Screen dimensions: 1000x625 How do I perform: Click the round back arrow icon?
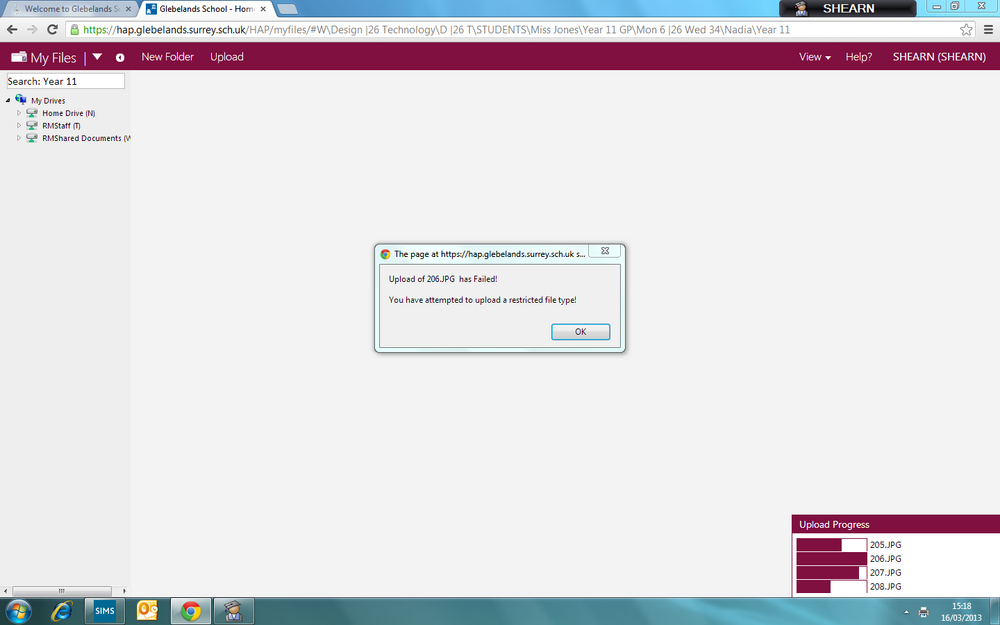click(120, 57)
